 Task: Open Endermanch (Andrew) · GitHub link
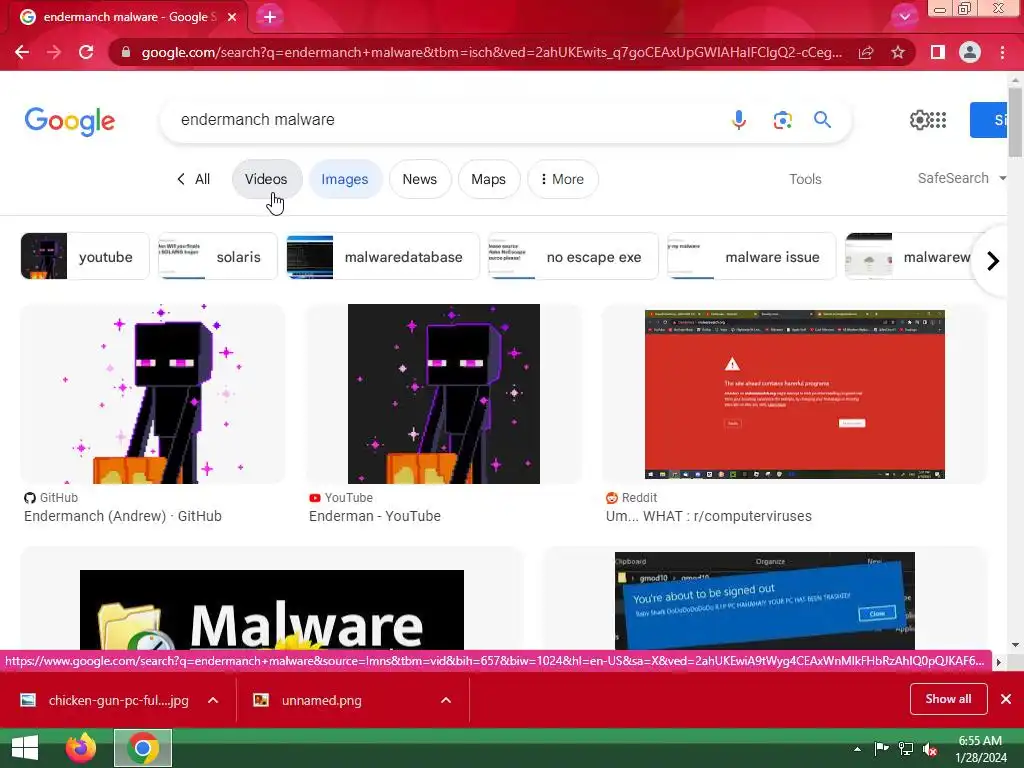click(123, 516)
